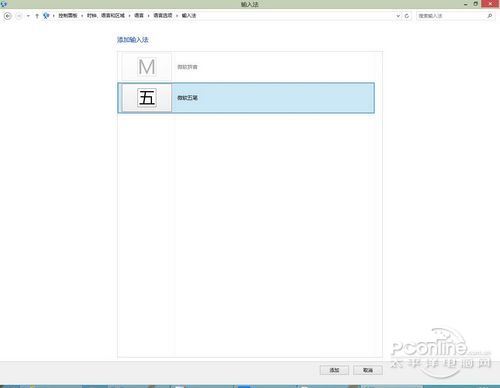Click the window icon in title bar

click(x=4, y=4)
